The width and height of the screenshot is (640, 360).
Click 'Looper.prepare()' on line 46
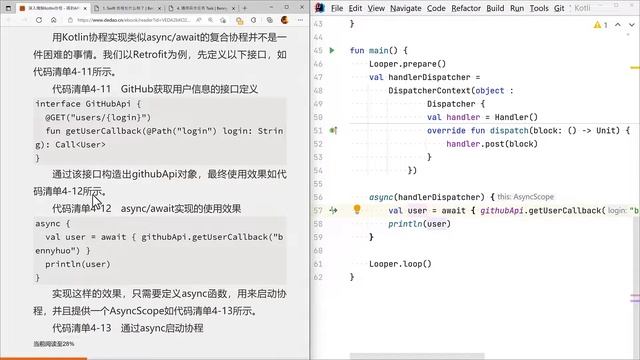(x=407, y=64)
